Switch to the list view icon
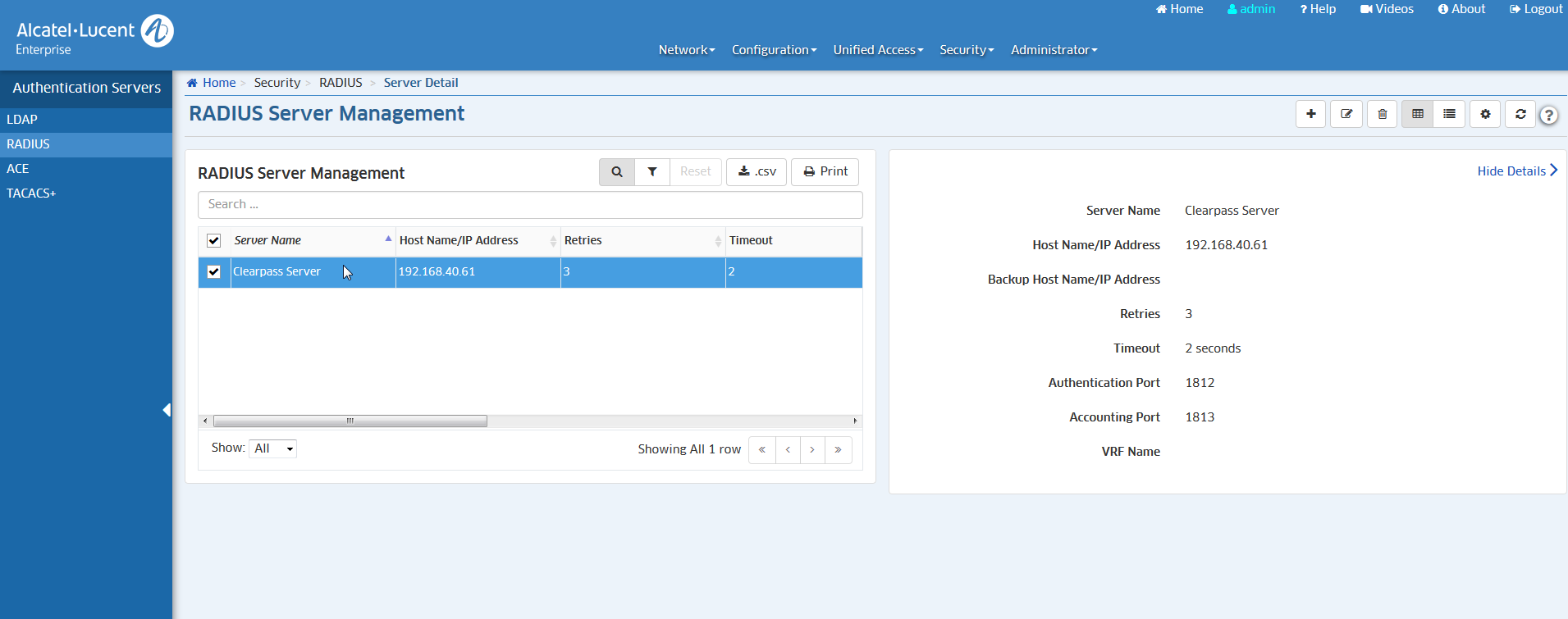The height and width of the screenshot is (619, 1568). pyautogui.click(x=1449, y=114)
